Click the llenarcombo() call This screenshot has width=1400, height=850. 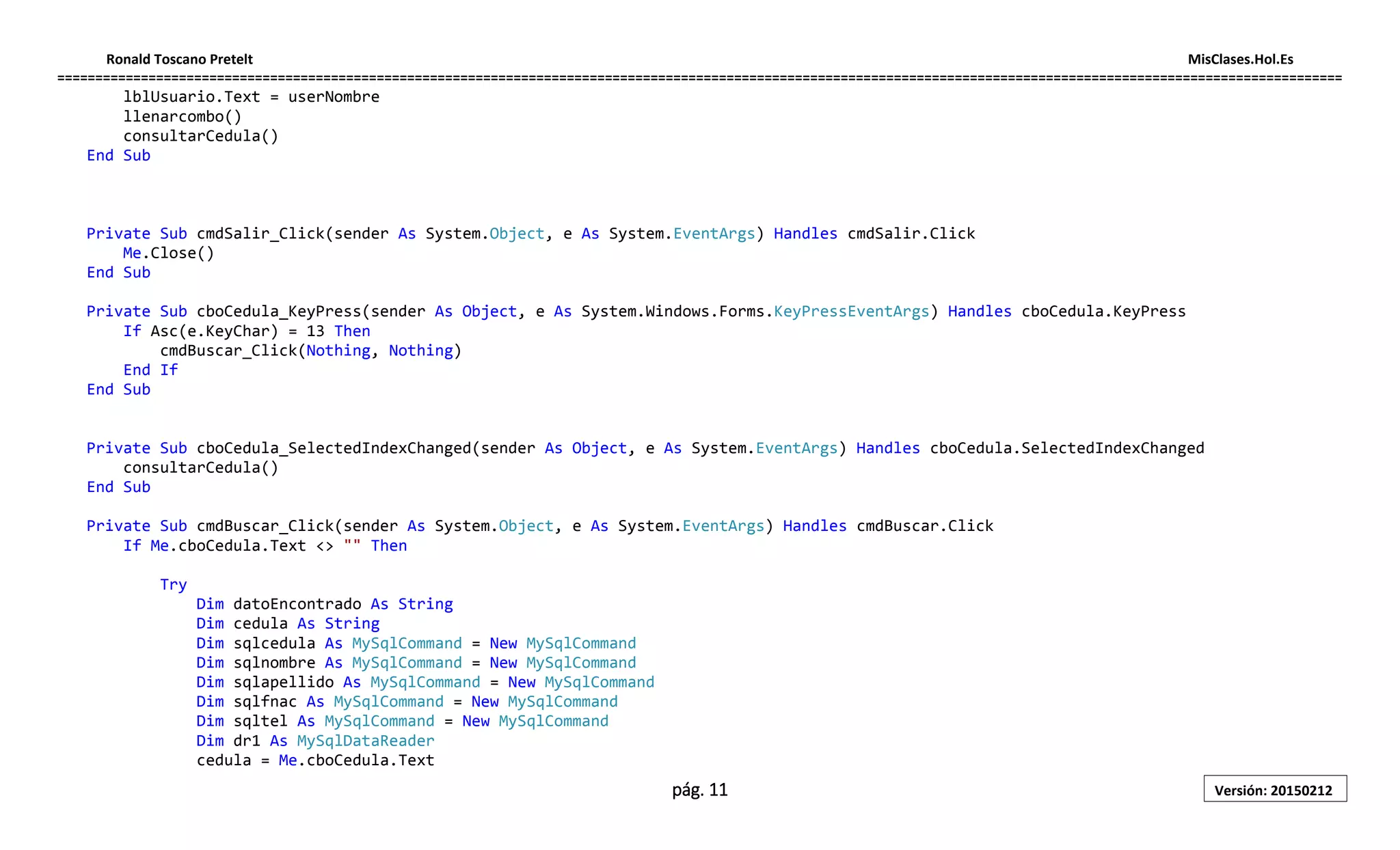pyautogui.click(x=182, y=116)
